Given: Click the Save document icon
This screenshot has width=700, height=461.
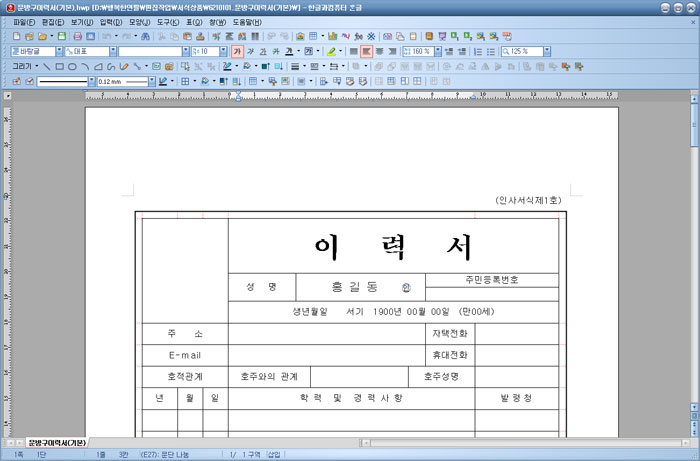Looking at the screenshot, I should click(61, 36).
